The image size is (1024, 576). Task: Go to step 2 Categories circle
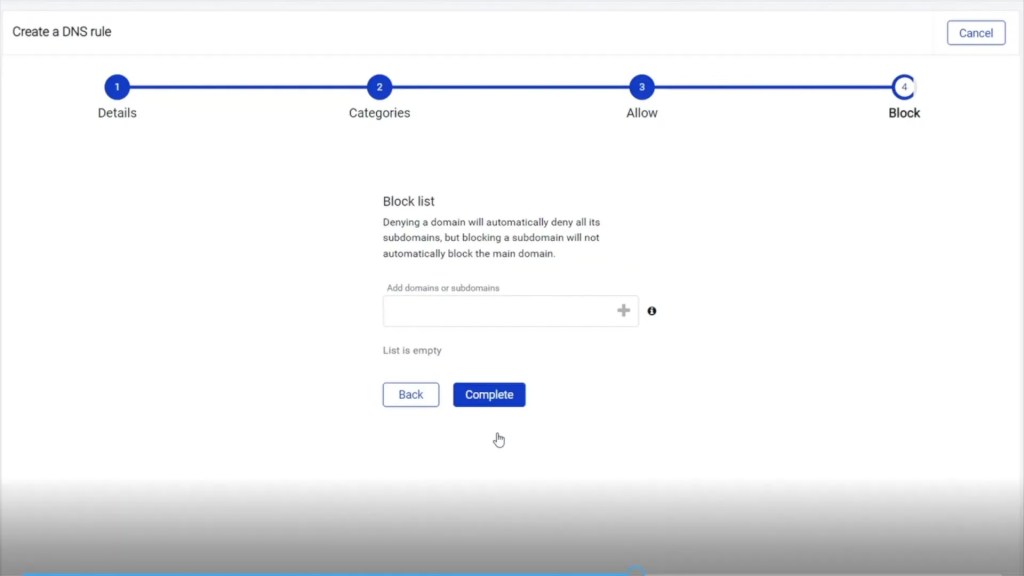(x=379, y=87)
